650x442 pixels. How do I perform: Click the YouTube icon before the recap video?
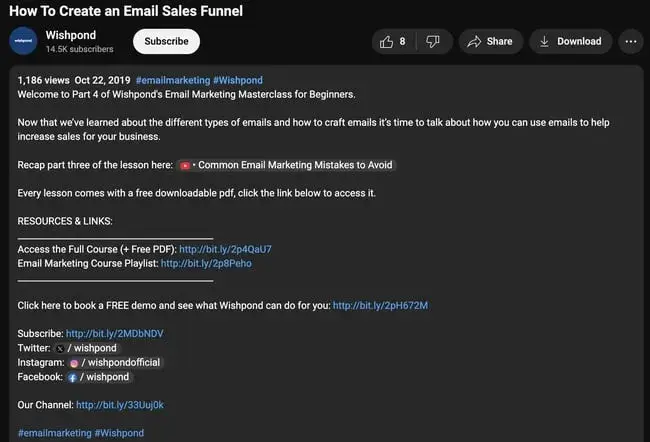186,164
